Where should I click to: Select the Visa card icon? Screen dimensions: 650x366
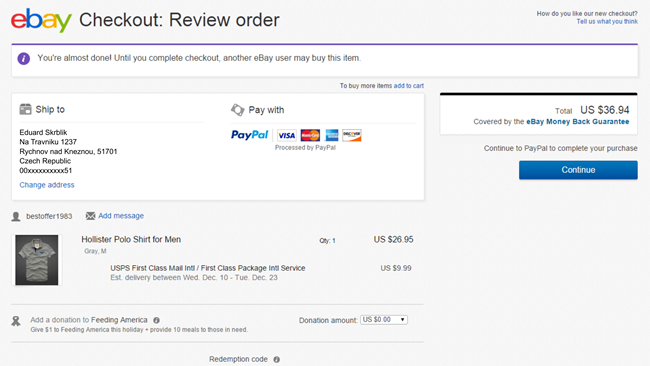pyautogui.click(x=286, y=135)
